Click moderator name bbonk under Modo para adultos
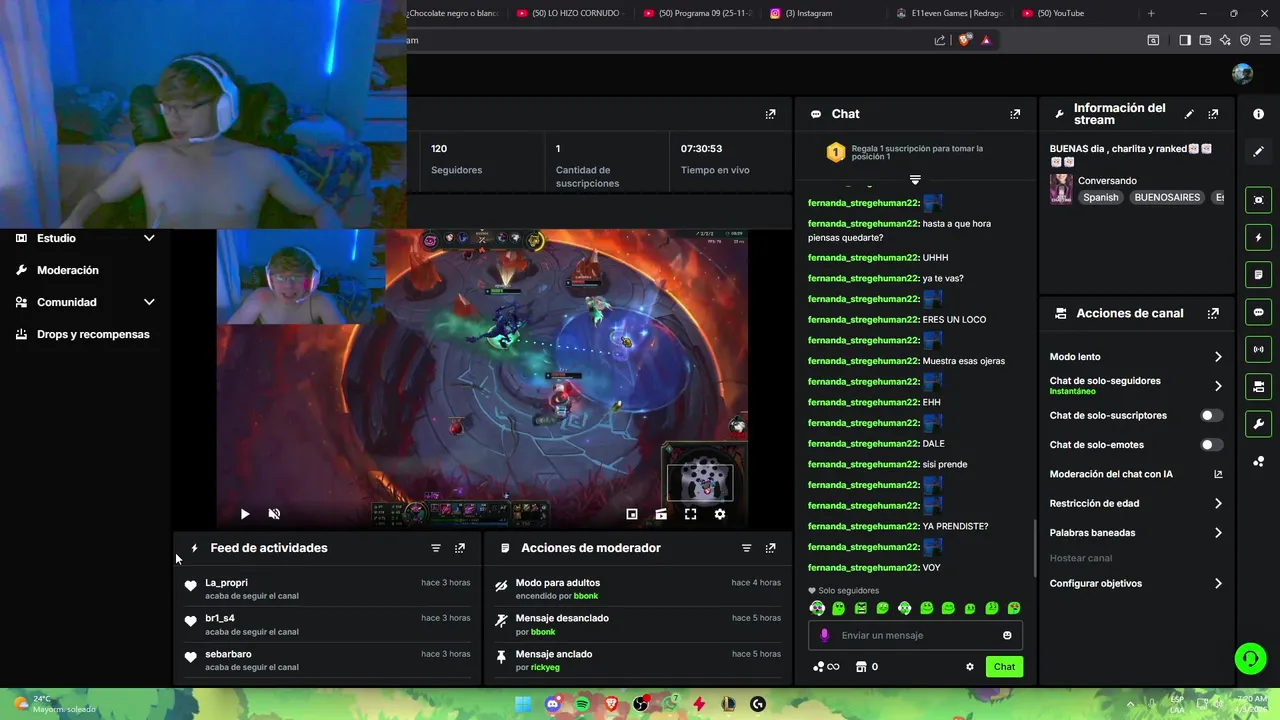Viewport: 1280px width, 720px height. tap(585, 596)
